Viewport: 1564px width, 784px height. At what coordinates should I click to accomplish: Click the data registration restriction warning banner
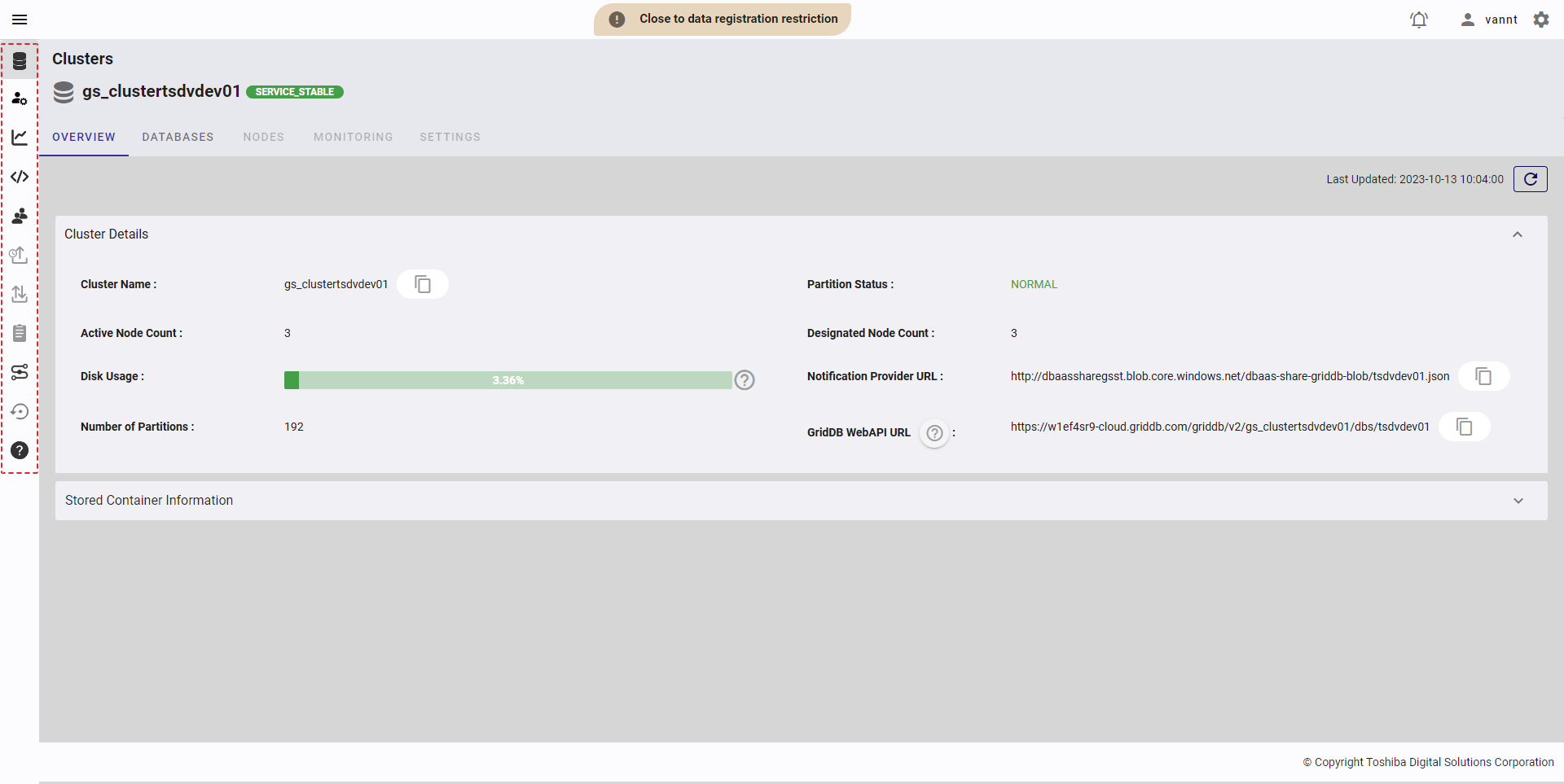723,20
